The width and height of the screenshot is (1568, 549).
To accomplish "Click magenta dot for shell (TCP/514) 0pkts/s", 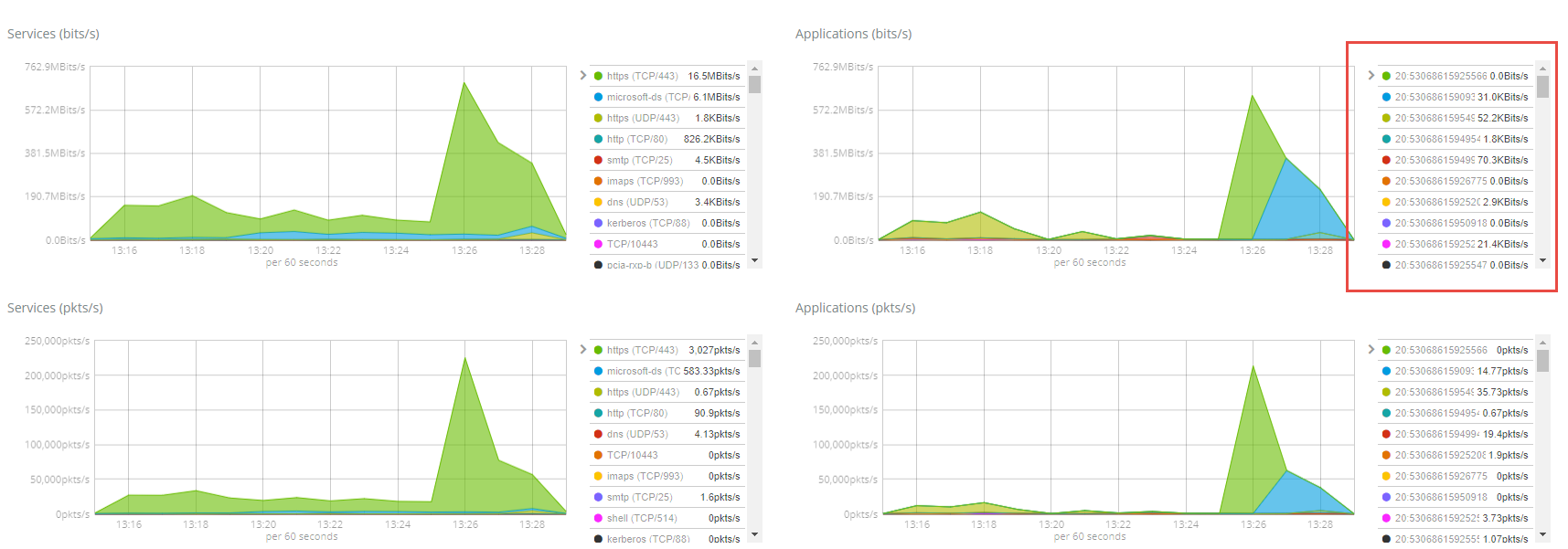I will pyautogui.click(x=598, y=518).
